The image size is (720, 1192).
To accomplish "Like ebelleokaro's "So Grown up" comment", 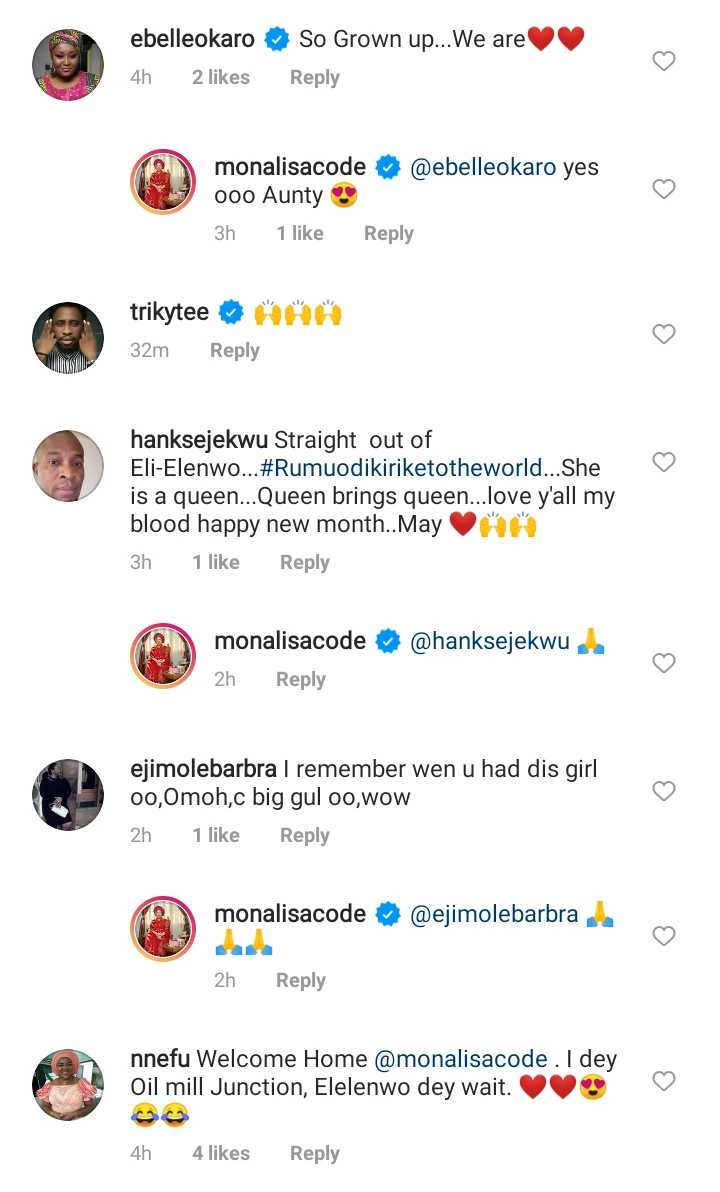I will (x=664, y=61).
